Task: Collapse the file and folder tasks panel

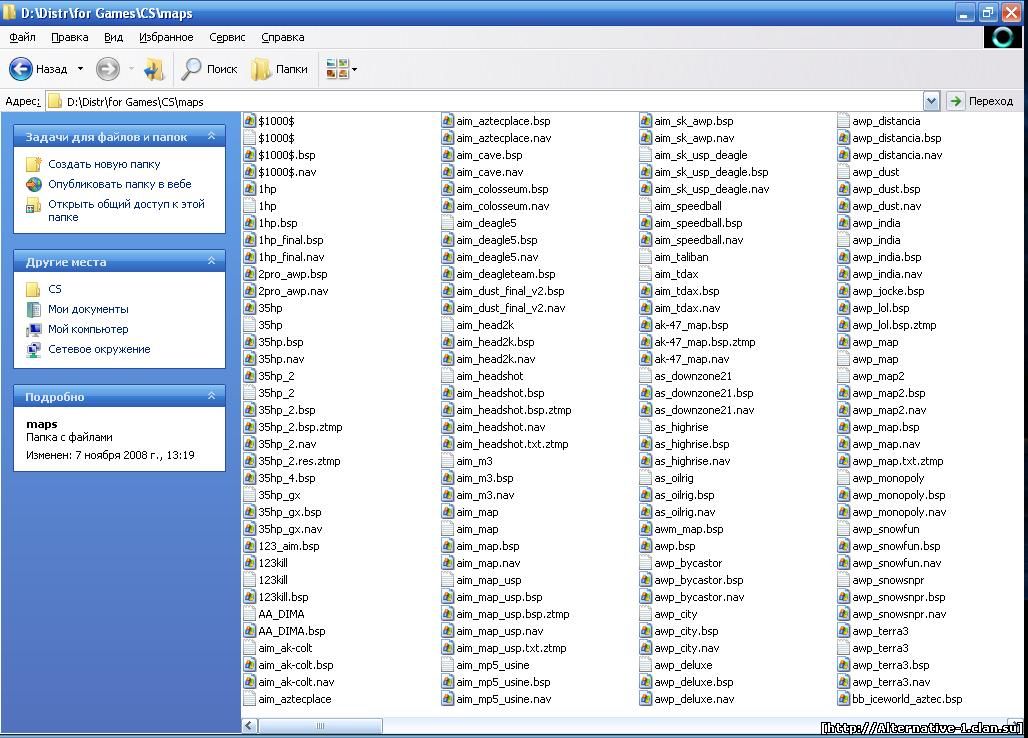Action: (211, 136)
